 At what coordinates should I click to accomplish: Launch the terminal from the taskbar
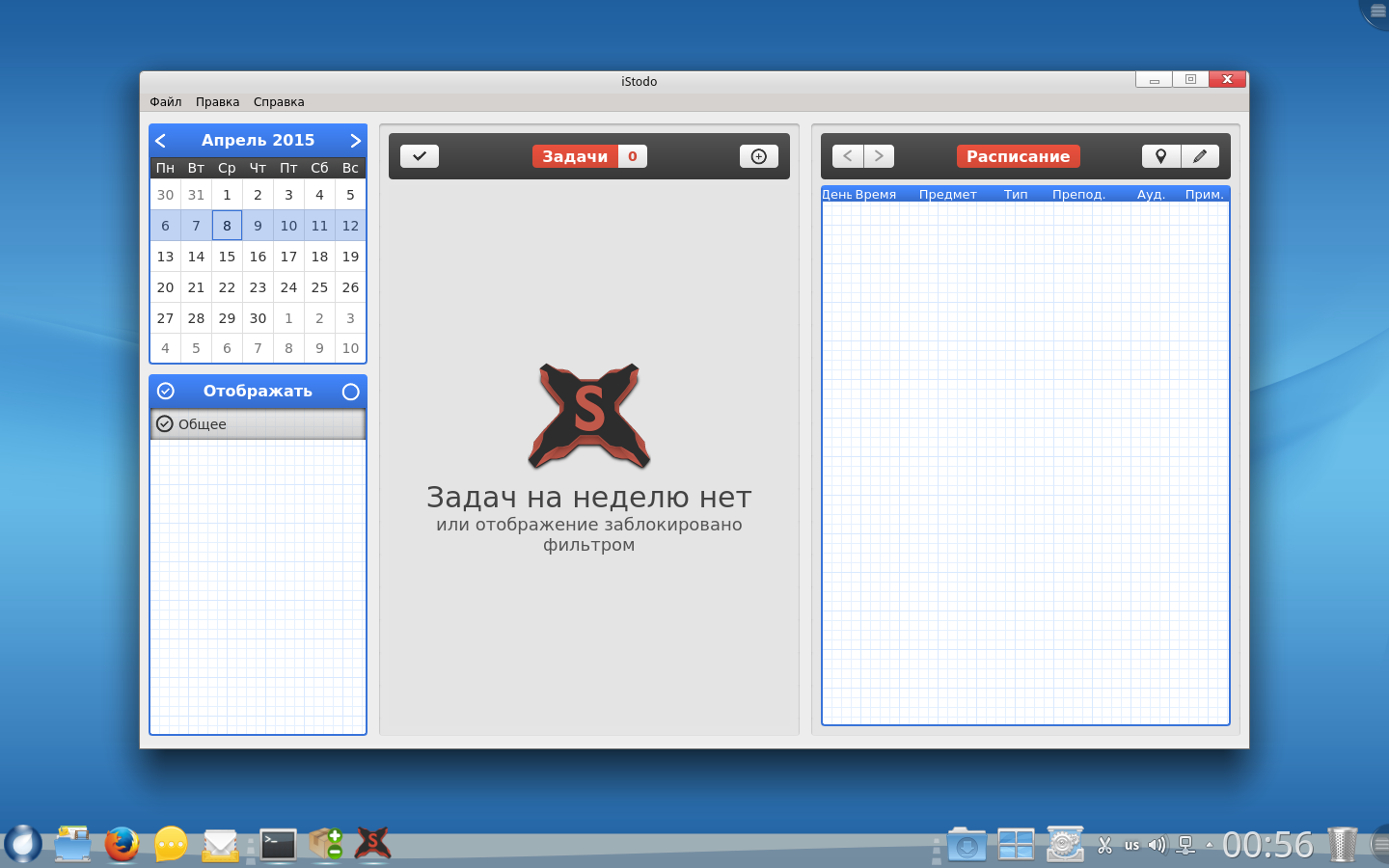(x=278, y=845)
